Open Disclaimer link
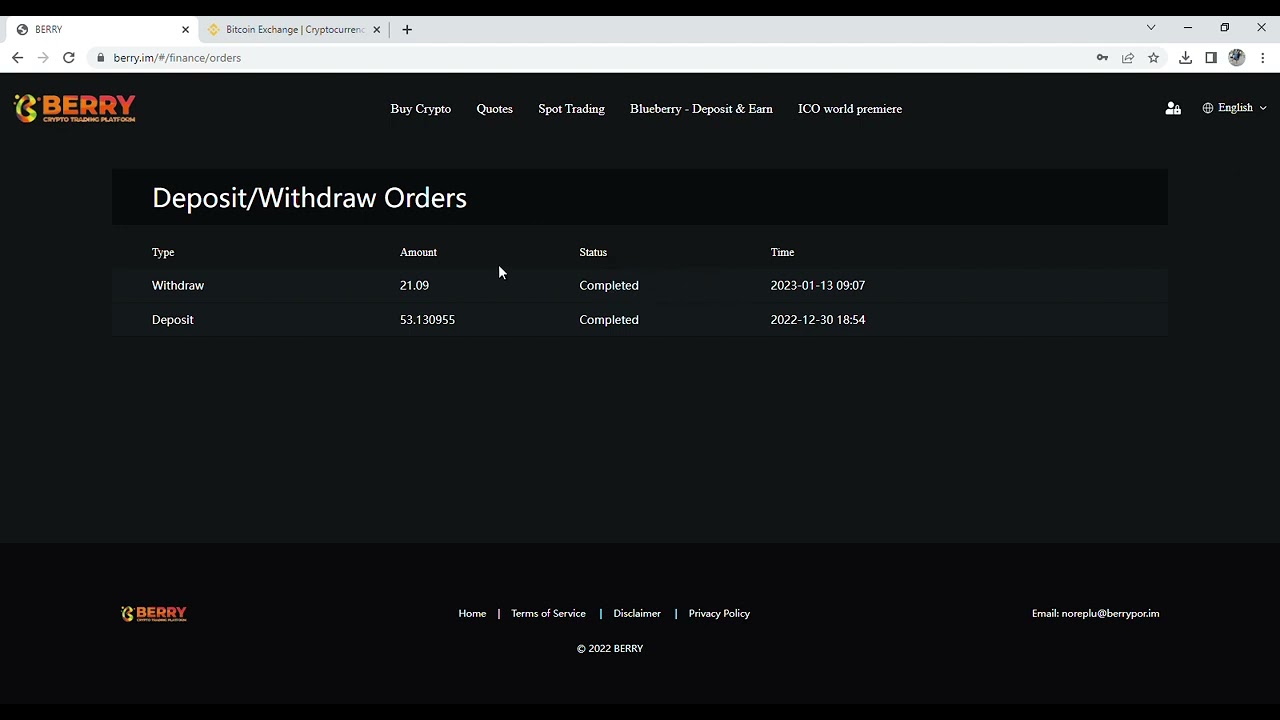 point(637,614)
